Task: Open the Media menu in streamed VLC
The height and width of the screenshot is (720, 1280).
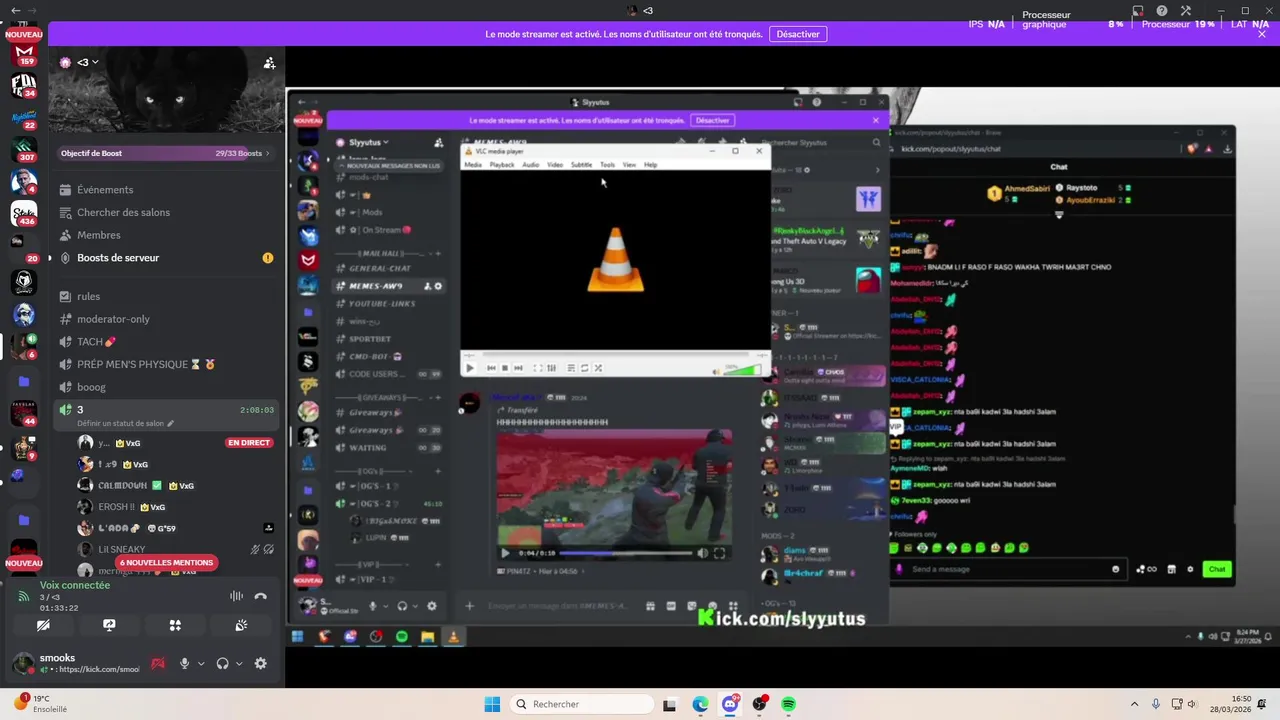Action: [x=473, y=164]
